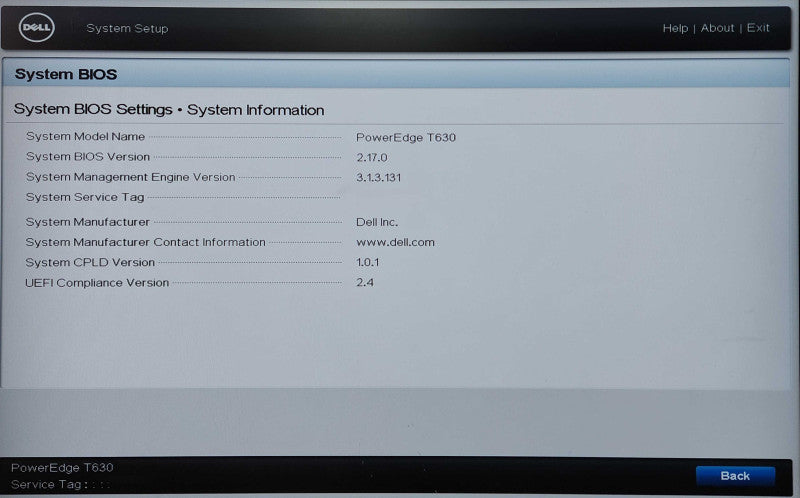Open the Help link in header
This screenshot has height=498, width=800.
(675, 28)
